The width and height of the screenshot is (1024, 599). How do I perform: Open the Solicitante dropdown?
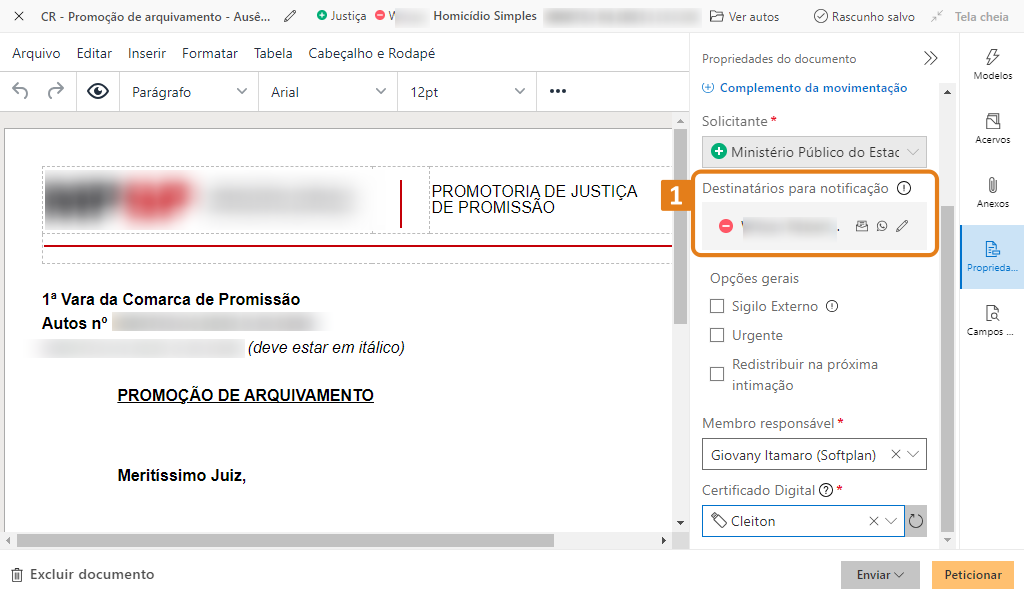(x=814, y=151)
